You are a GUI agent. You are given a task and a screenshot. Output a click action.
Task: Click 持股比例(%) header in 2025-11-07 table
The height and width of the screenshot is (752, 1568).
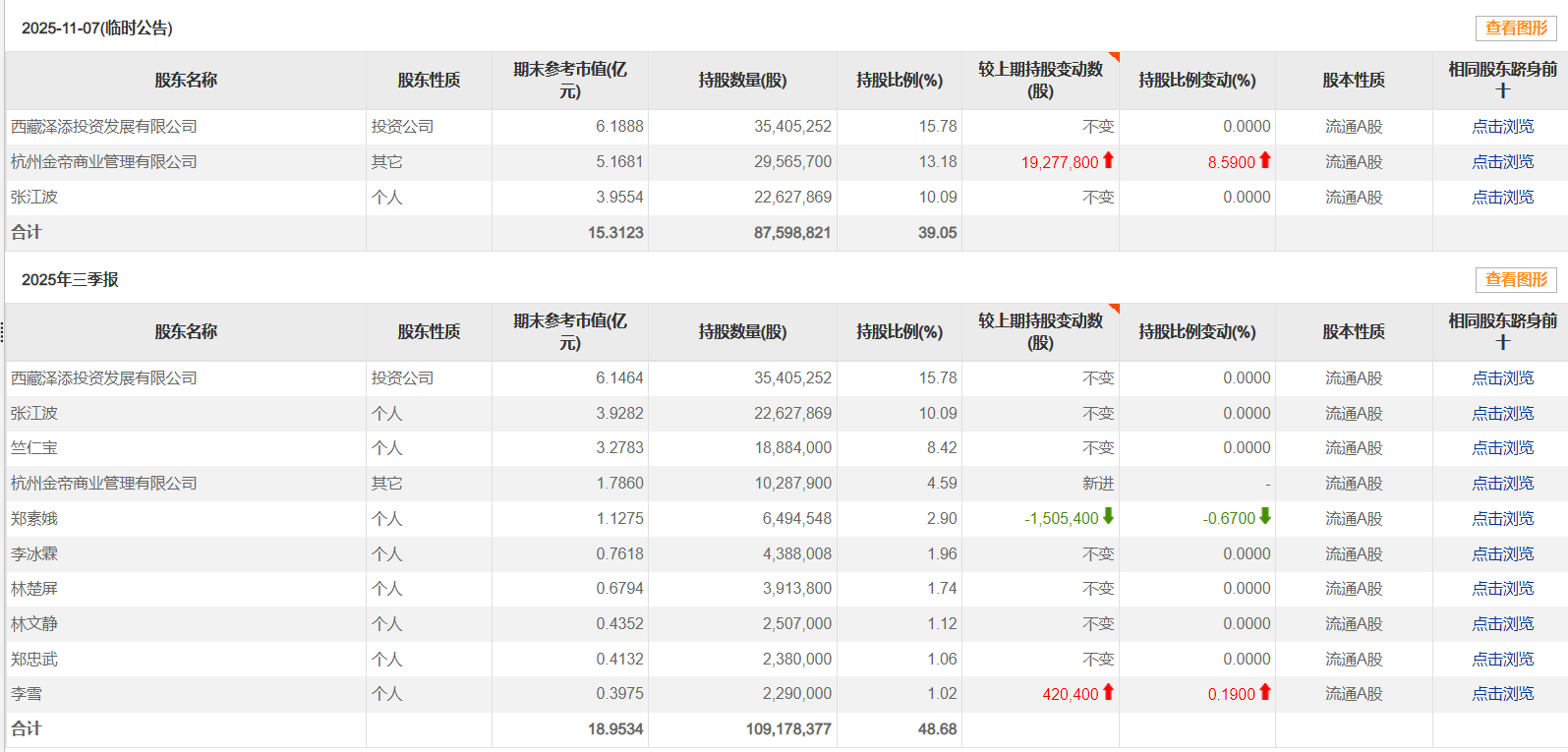pos(899,81)
